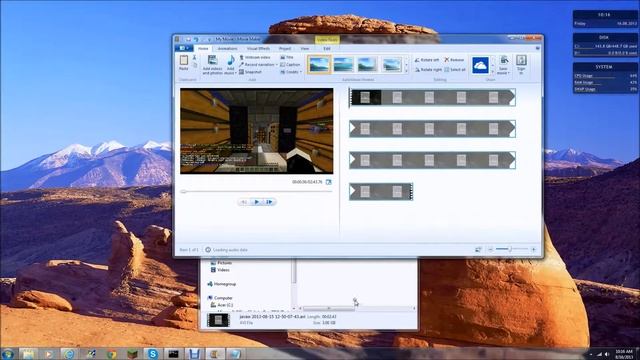Click the thumbnail size icon in the status bar

[x=478, y=249]
